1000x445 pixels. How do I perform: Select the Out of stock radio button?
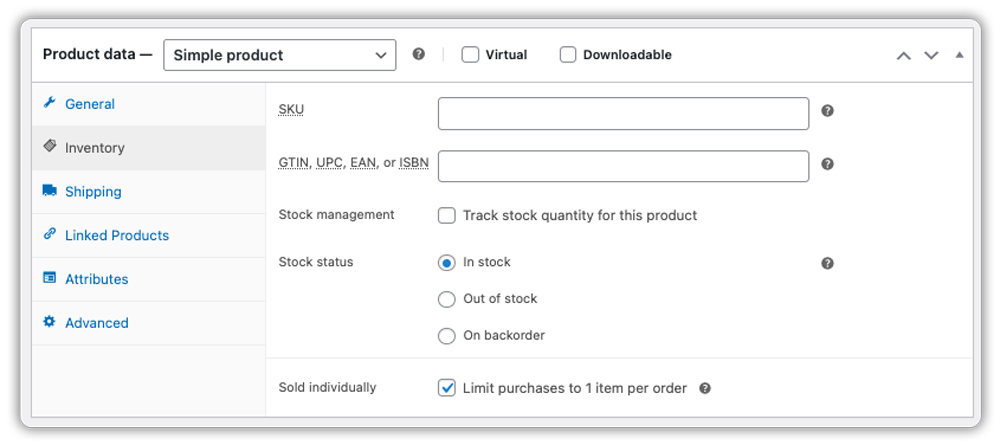point(446,299)
